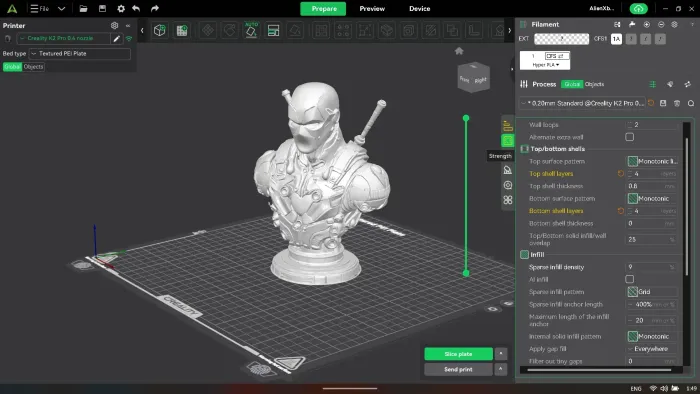Click the Add model cube icon
Screen dimensions: 700x394
click(x=160, y=30)
